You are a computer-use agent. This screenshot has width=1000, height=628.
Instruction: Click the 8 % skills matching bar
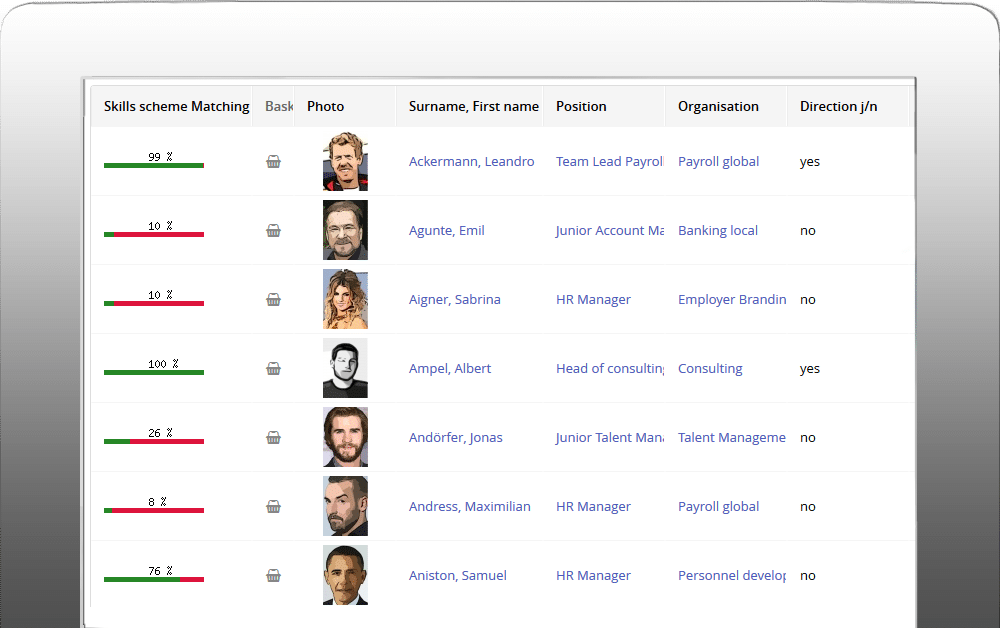154,511
